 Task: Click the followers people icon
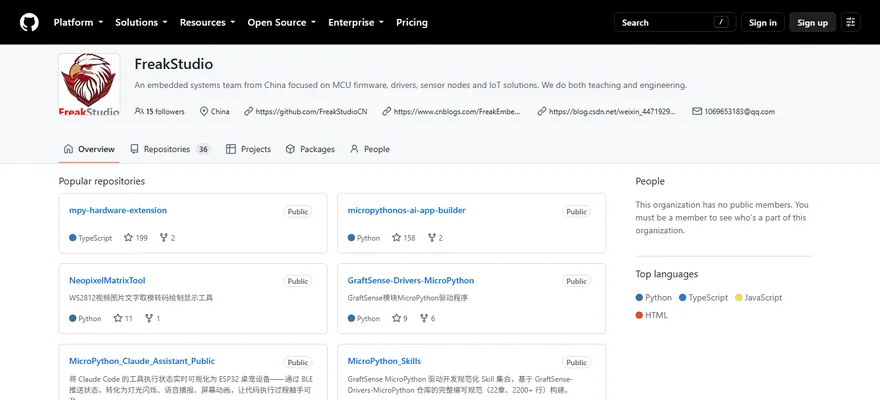coord(139,112)
